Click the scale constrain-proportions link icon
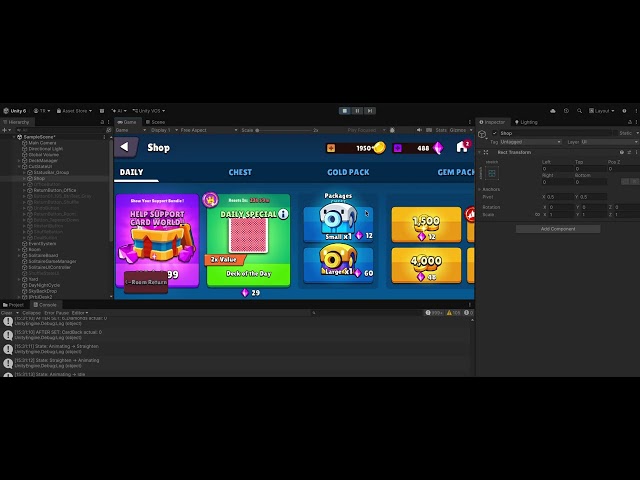Viewport: 640px width, 480px height. click(x=537, y=214)
